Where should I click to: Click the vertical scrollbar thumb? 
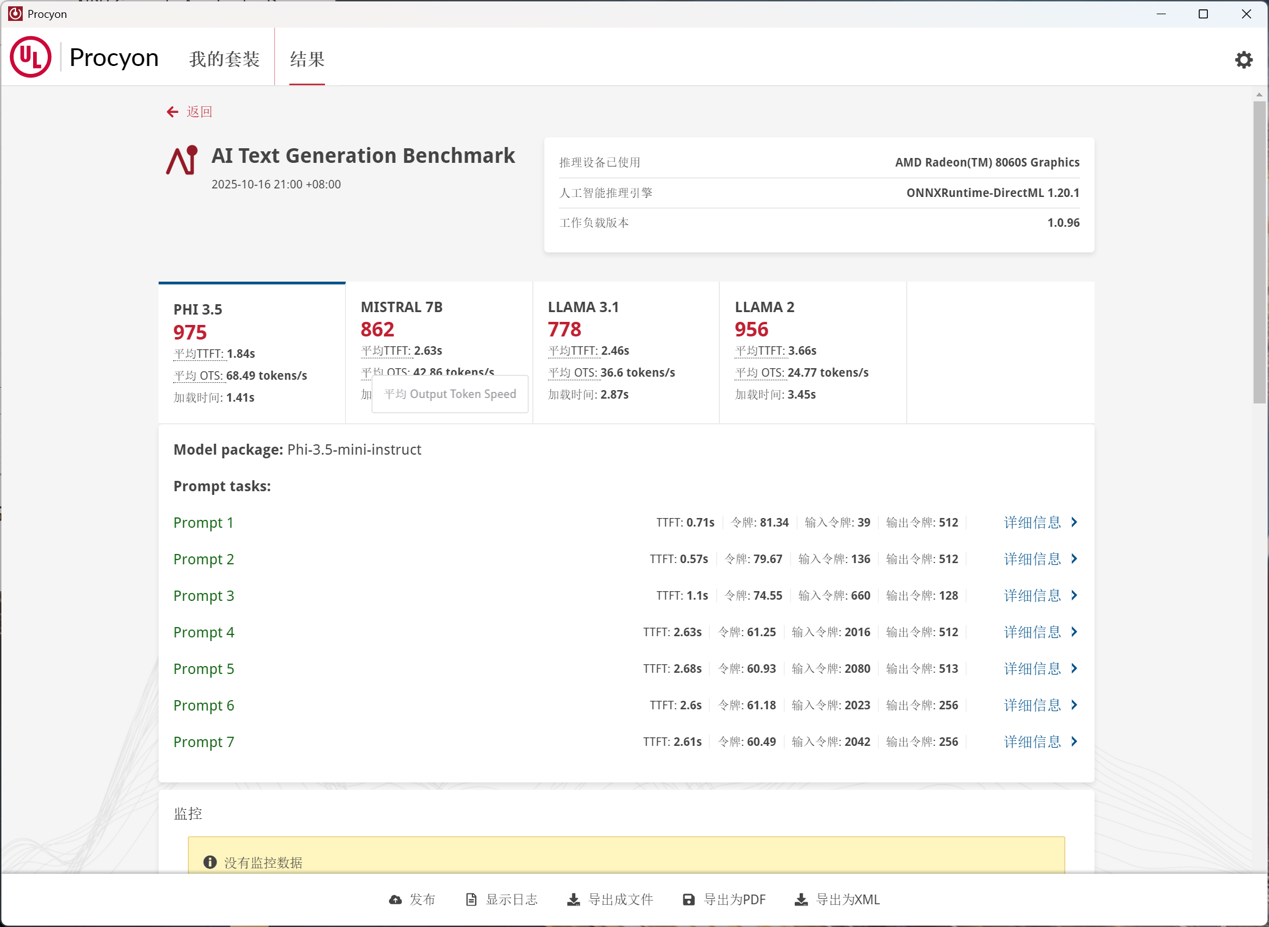click(x=1259, y=250)
